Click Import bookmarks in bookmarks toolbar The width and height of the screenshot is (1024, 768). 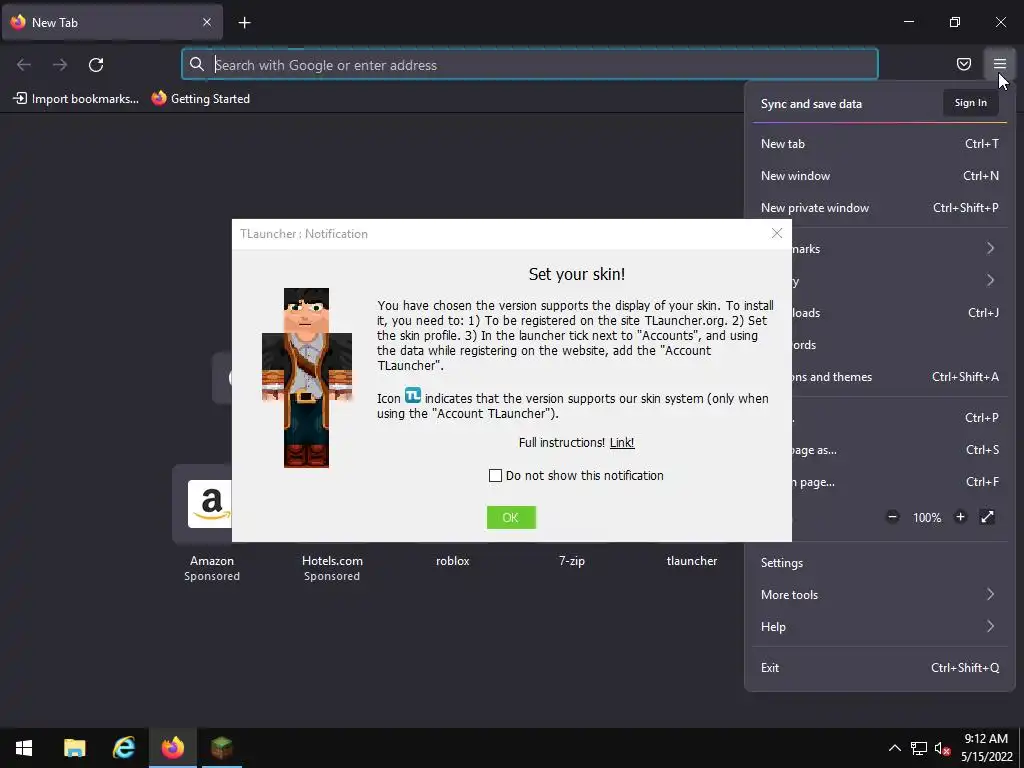coord(76,99)
